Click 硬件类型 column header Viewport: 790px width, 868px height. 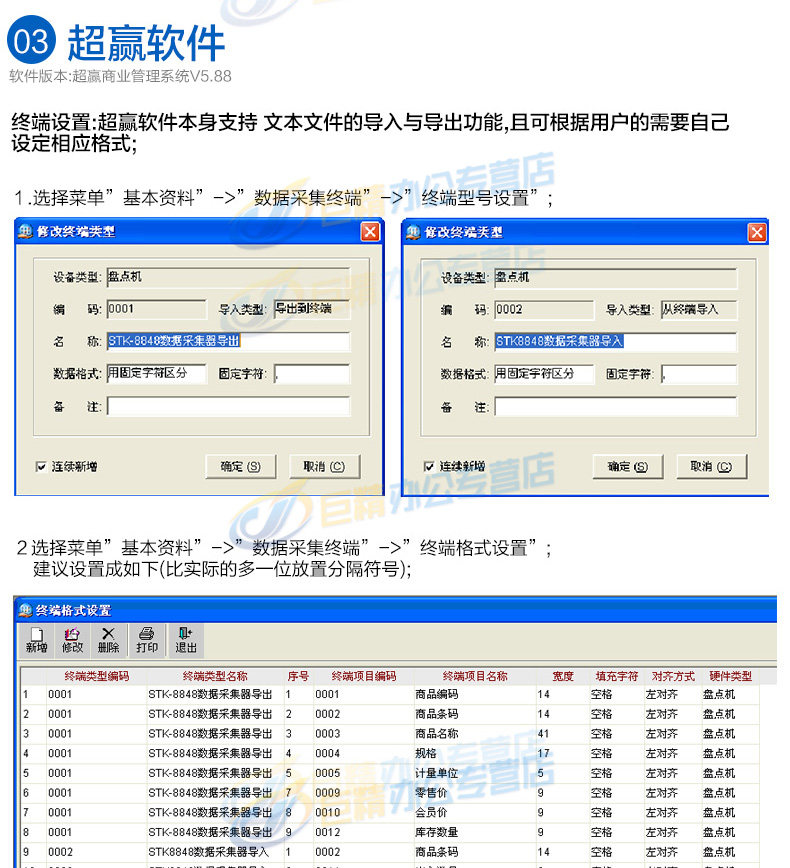pyautogui.click(x=730, y=676)
